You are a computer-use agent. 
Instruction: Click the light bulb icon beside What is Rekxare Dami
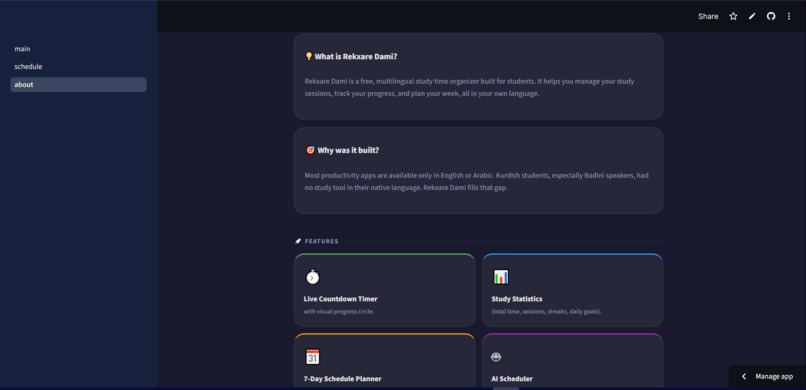308,57
